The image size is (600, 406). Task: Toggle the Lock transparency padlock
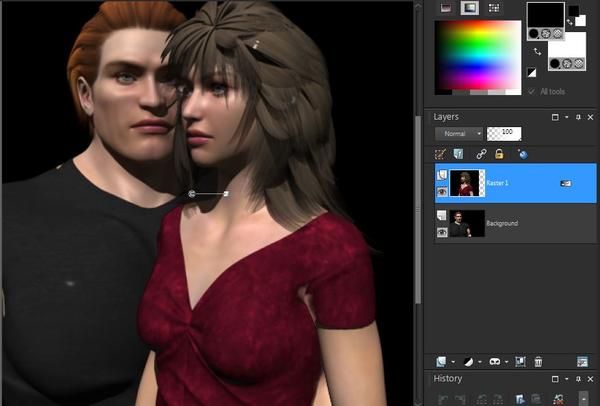point(499,154)
